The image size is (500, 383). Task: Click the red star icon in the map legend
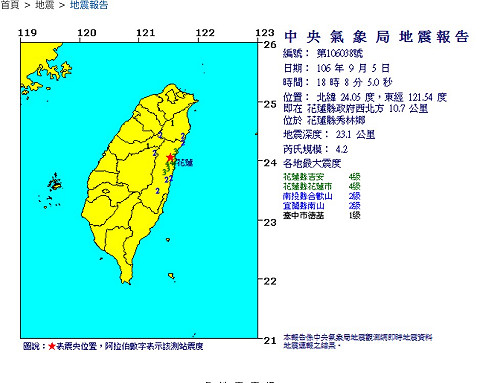tap(52, 346)
